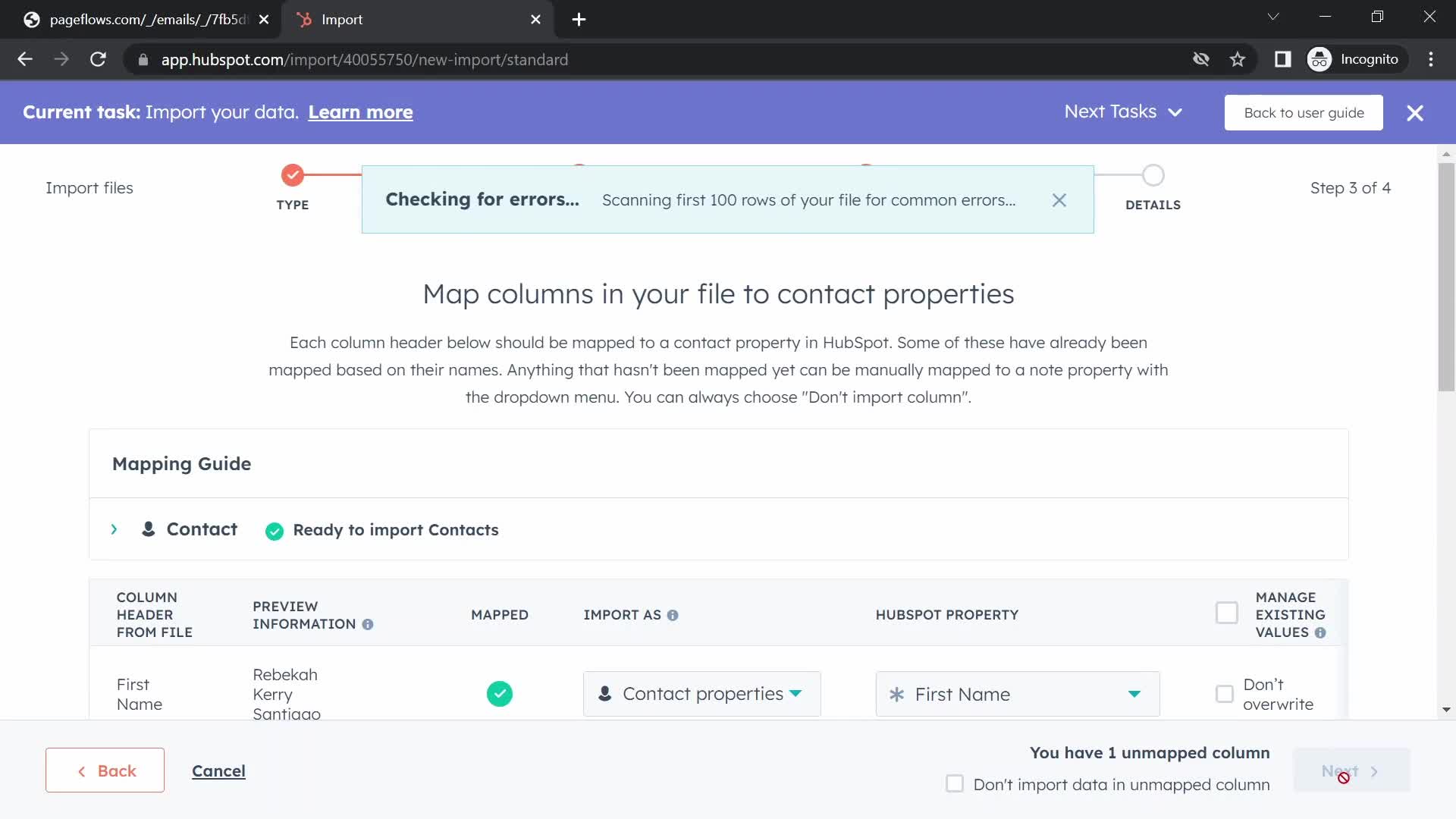The height and width of the screenshot is (819, 1456).
Task: Click the close X icon on error notification
Action: (x=1059, y=199)
